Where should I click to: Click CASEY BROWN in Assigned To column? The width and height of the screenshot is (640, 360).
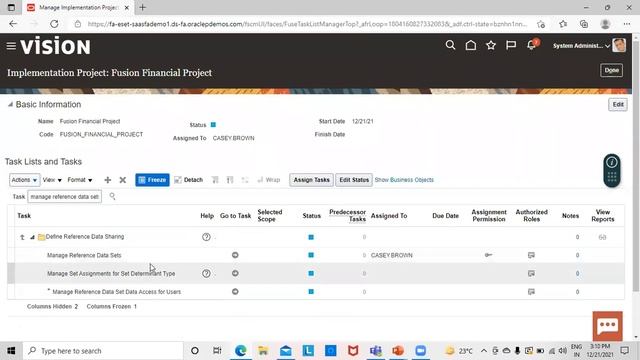tap(391, 256)
